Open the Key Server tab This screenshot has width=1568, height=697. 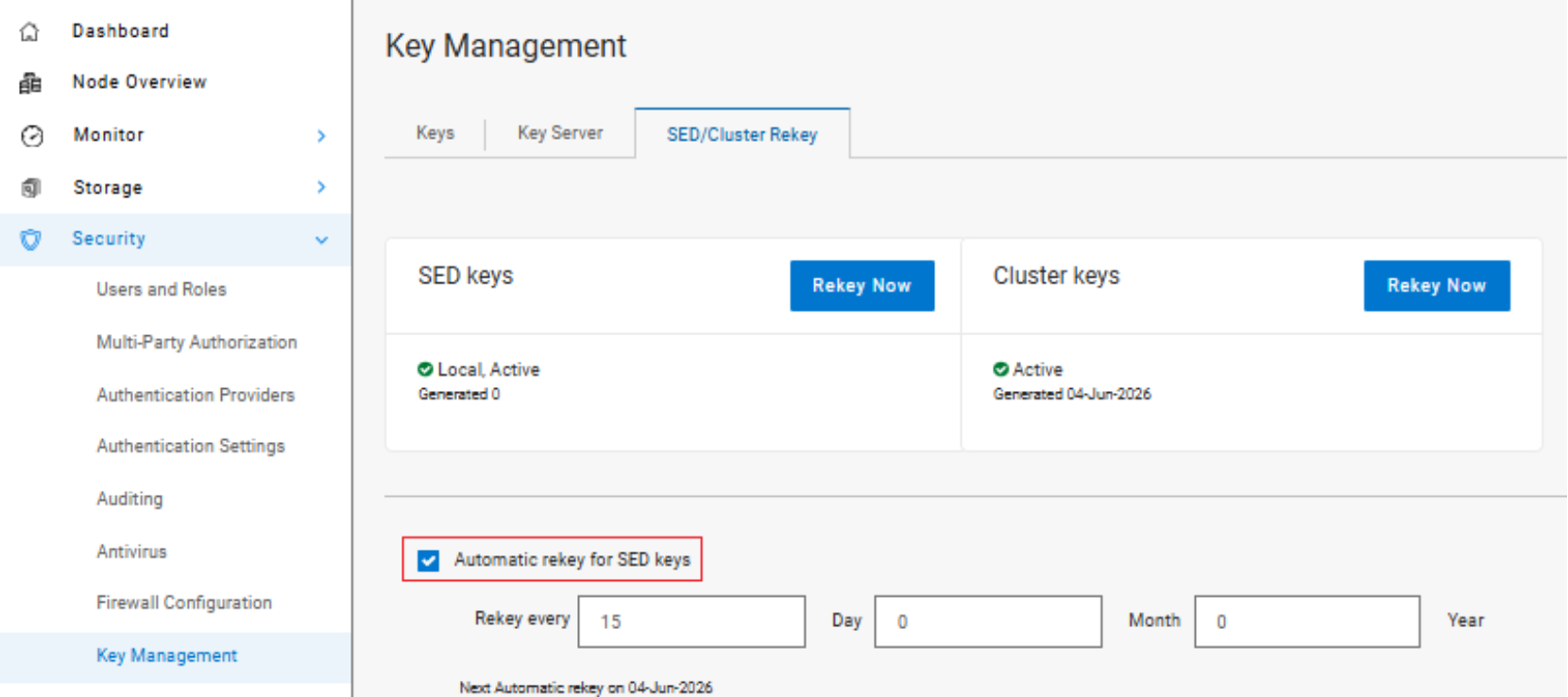[x=560, y=133]
